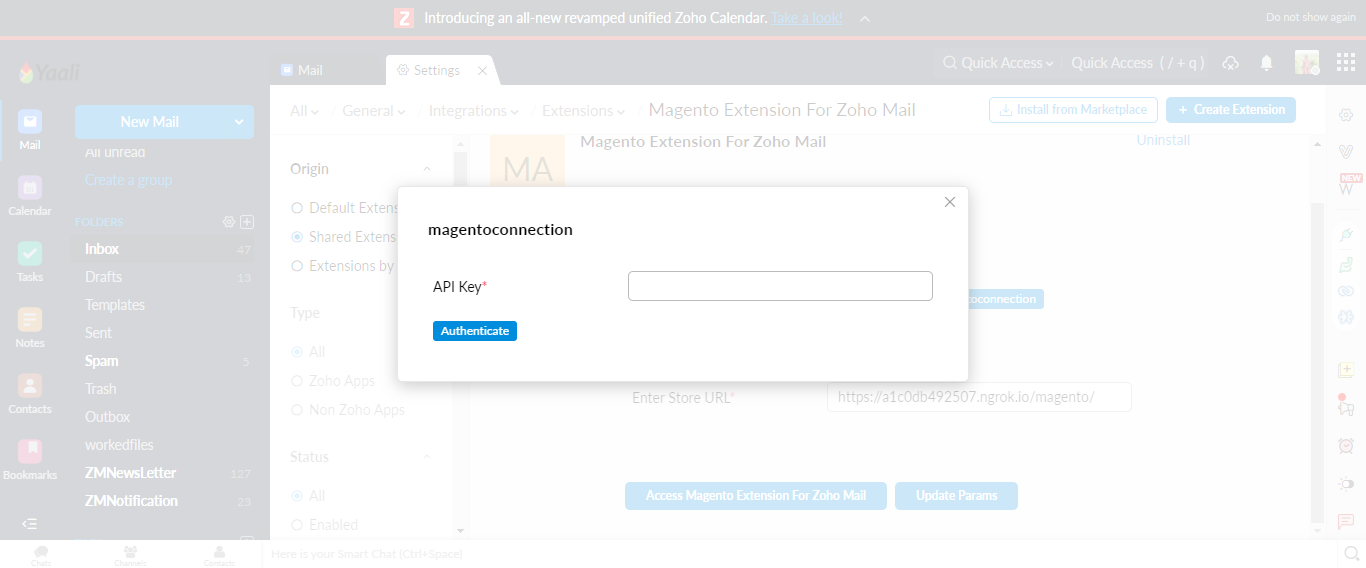
Task: Open the Notes app icon
Action: click(x=30, y=320)
